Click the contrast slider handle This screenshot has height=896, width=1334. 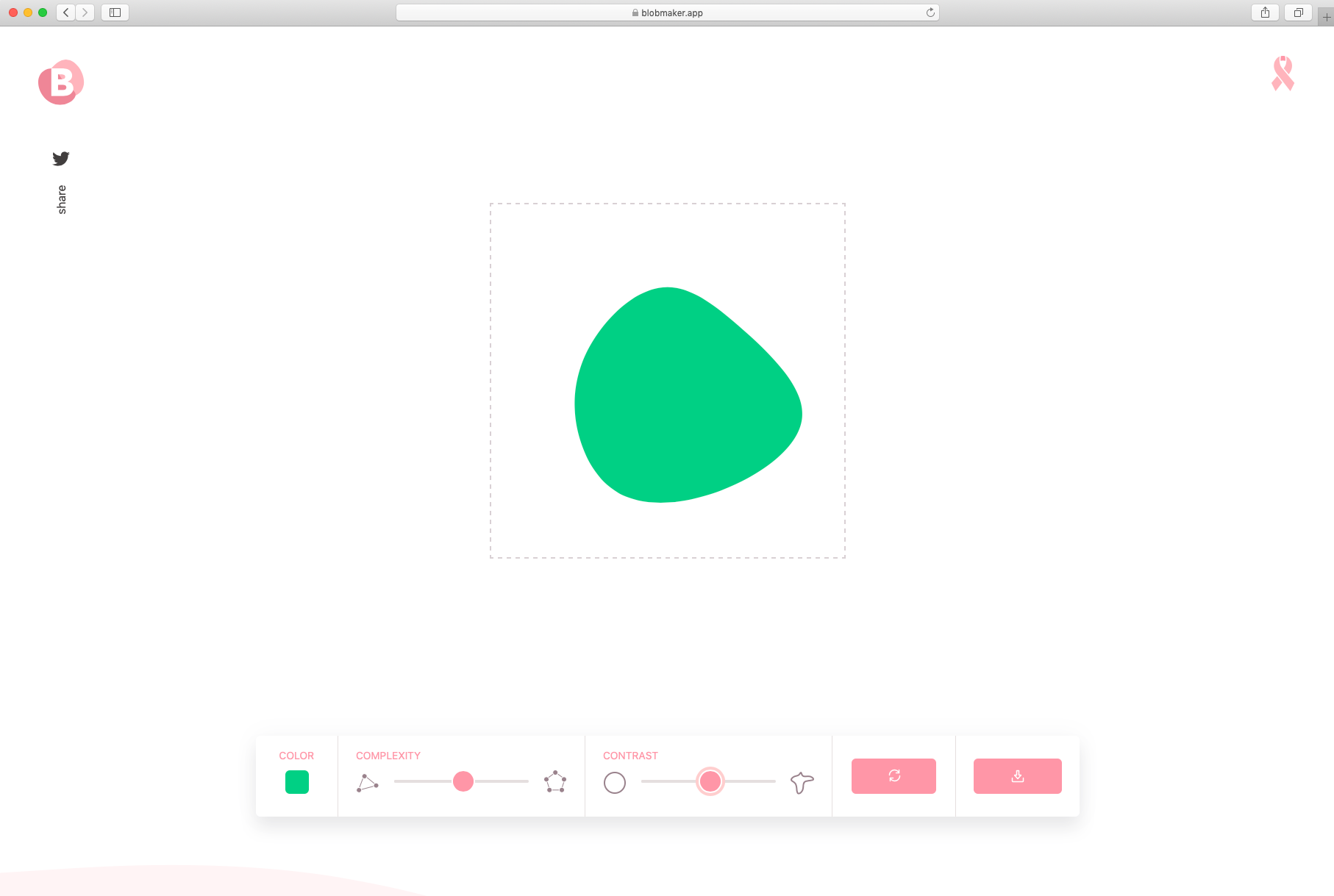710,781
